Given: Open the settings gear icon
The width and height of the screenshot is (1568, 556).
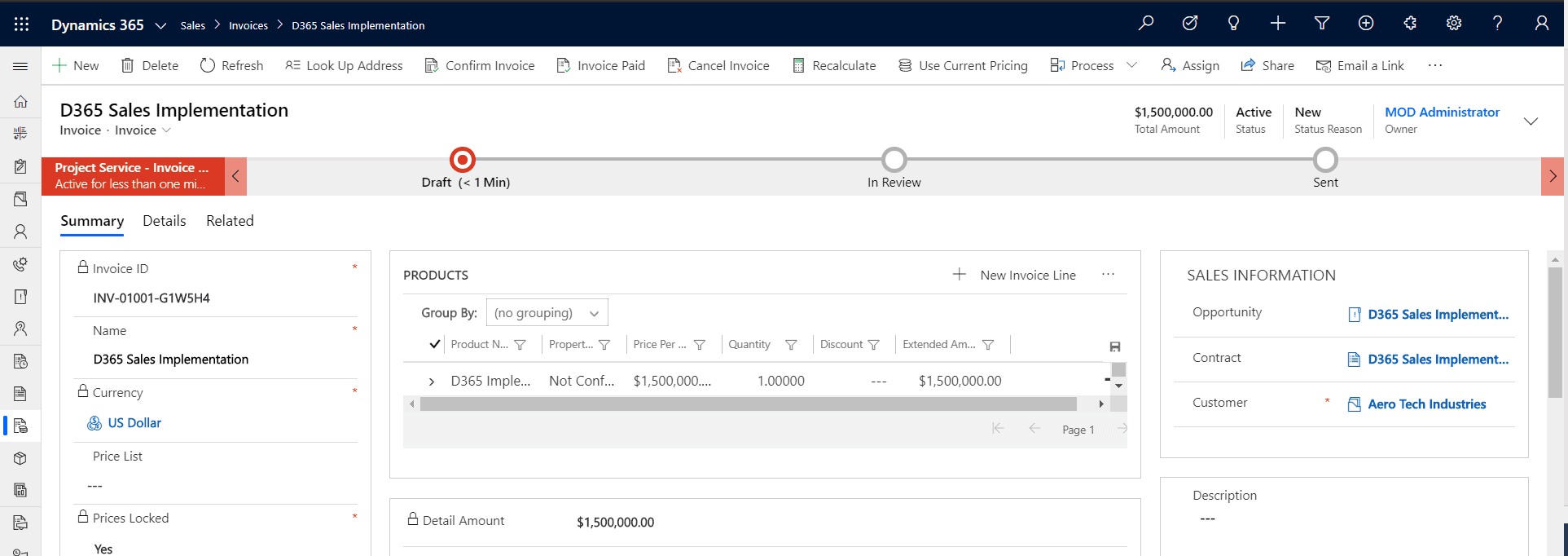Looking at the screenshot, I should pos(1454,24).
